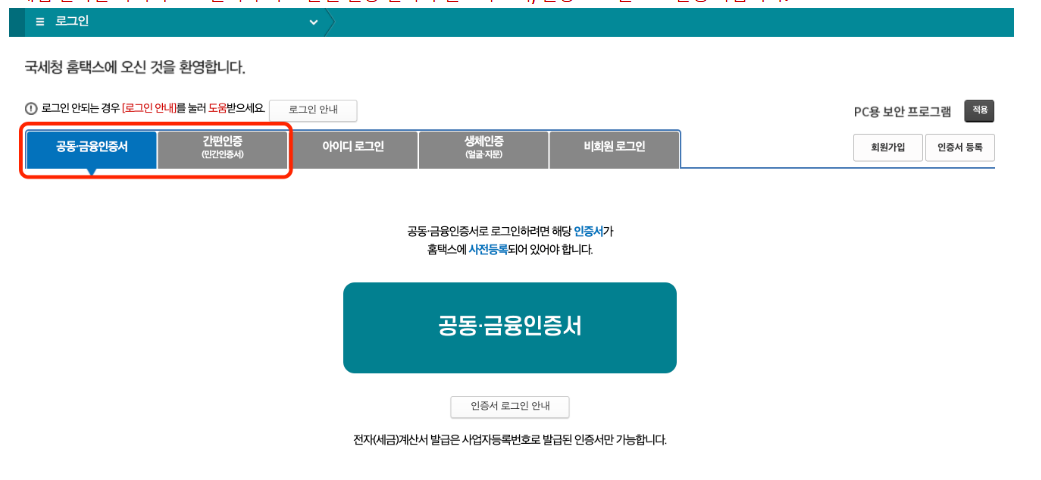Image resolution: width=1041 pixels, height=480 pixels.
Task: Click the 로그인 breadcrumb label
Action: tap(72, 22)
